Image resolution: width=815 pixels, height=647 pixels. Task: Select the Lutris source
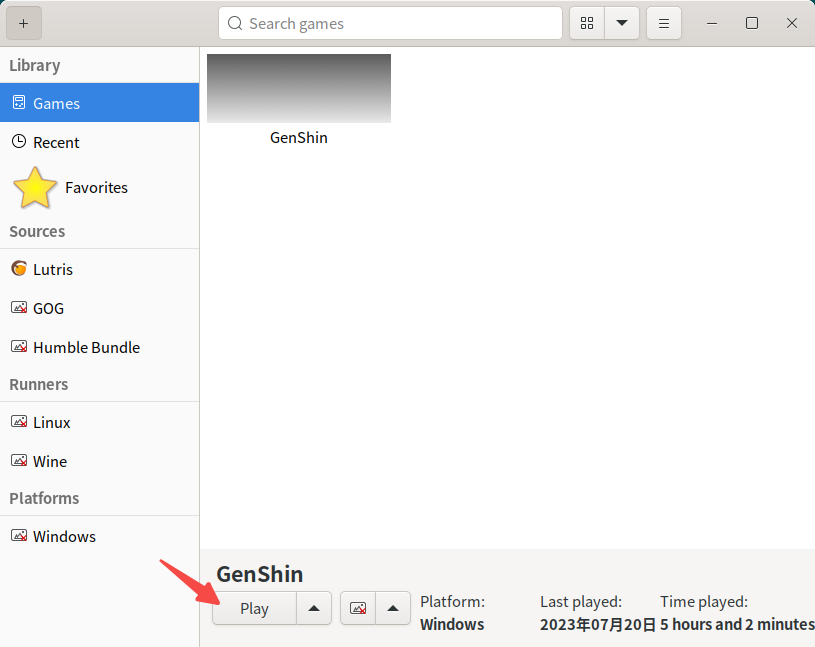[99, 269]
